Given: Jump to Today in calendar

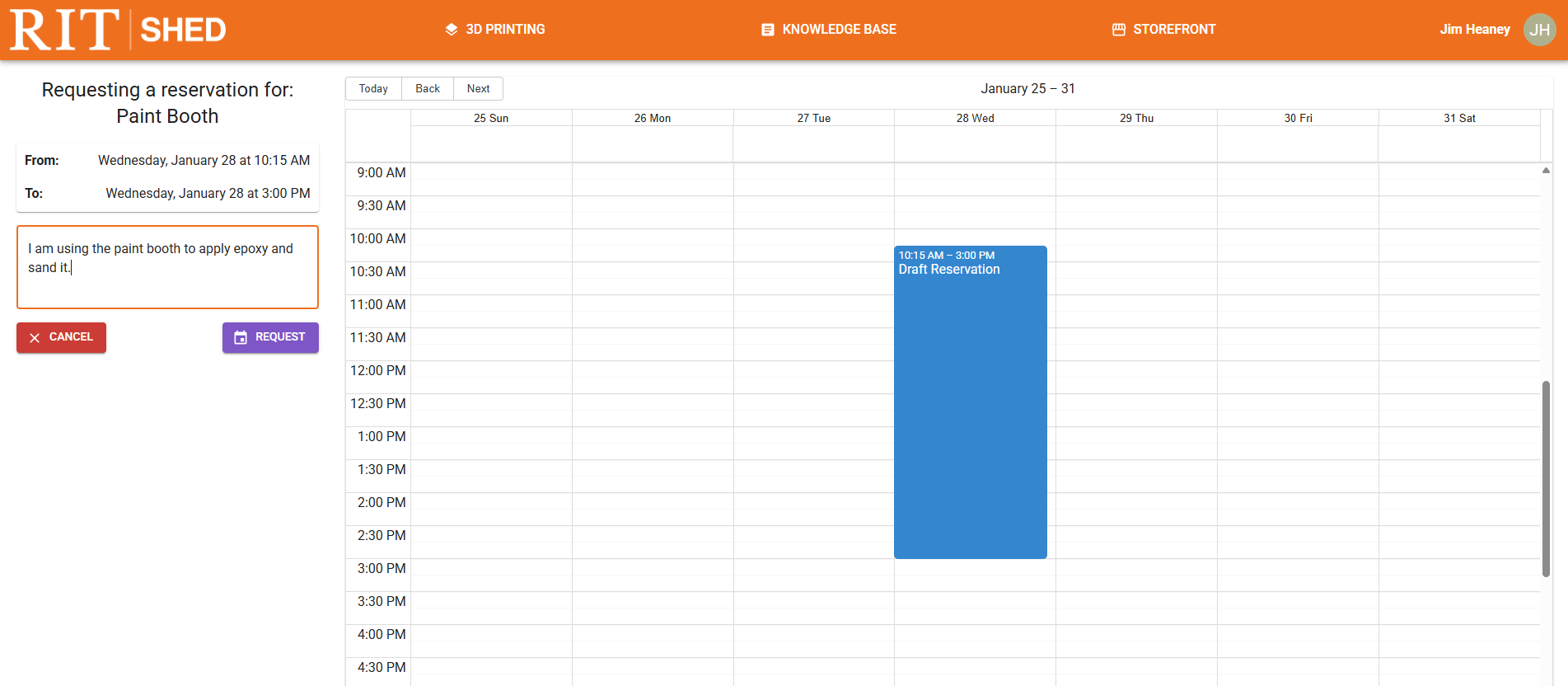Looking at the screenshot, I should coord(373,88).
